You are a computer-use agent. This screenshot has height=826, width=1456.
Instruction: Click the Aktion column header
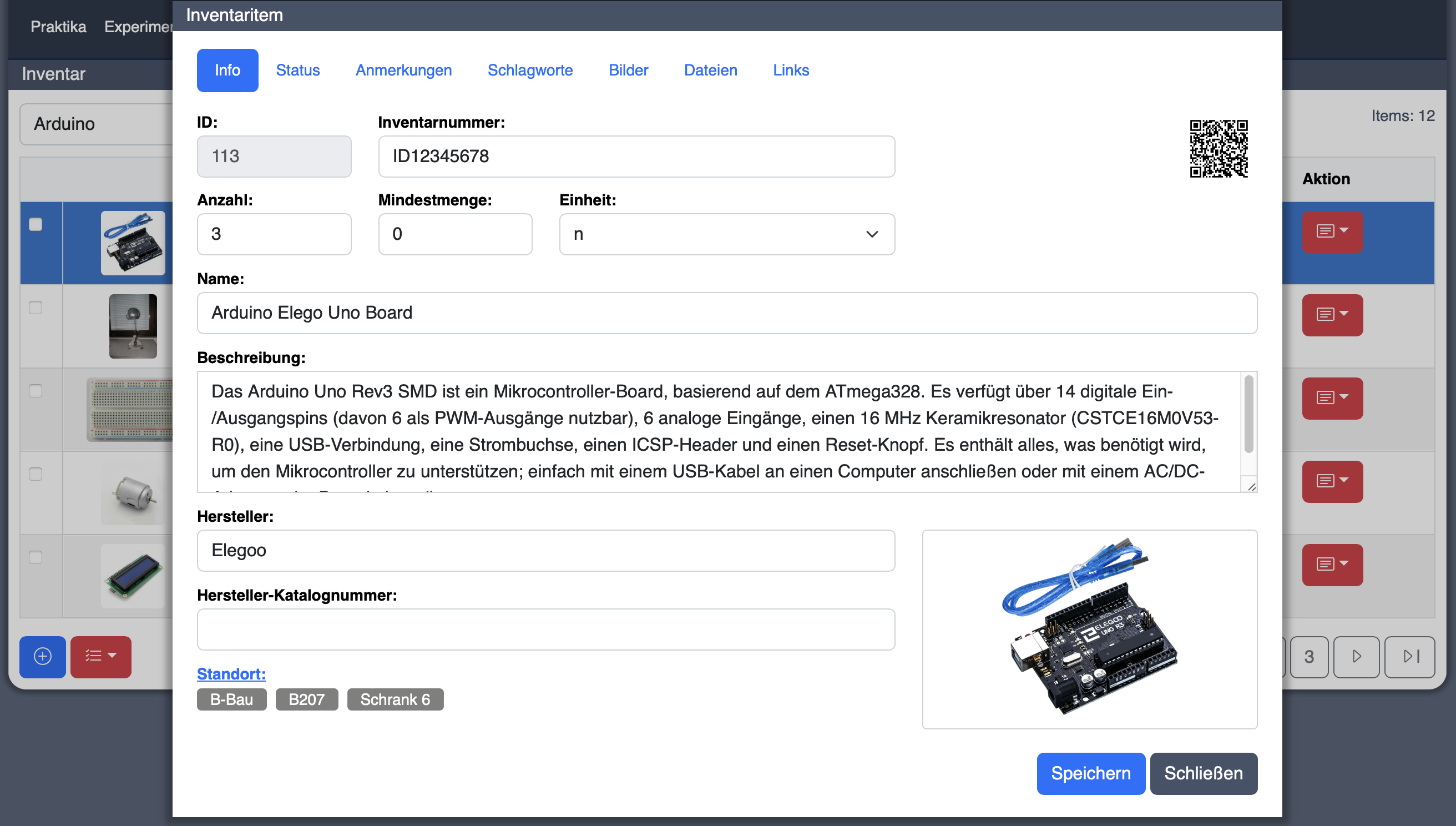pos(1326,179)
